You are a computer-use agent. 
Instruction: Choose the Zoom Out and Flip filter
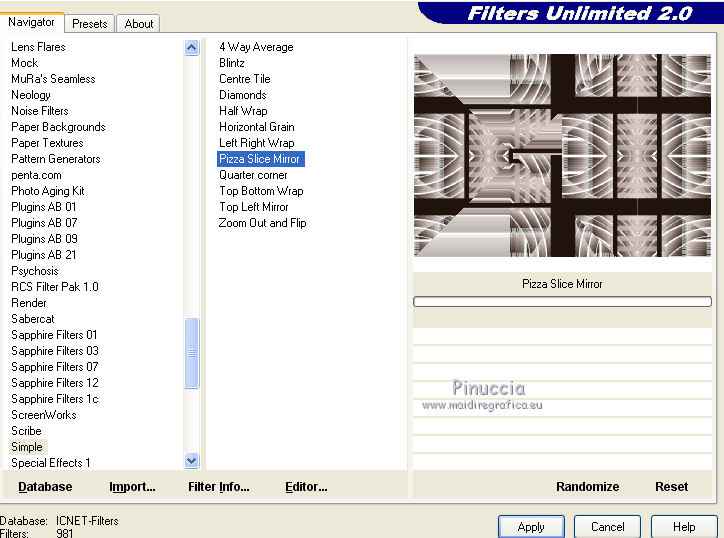click(x=263, y=223)
